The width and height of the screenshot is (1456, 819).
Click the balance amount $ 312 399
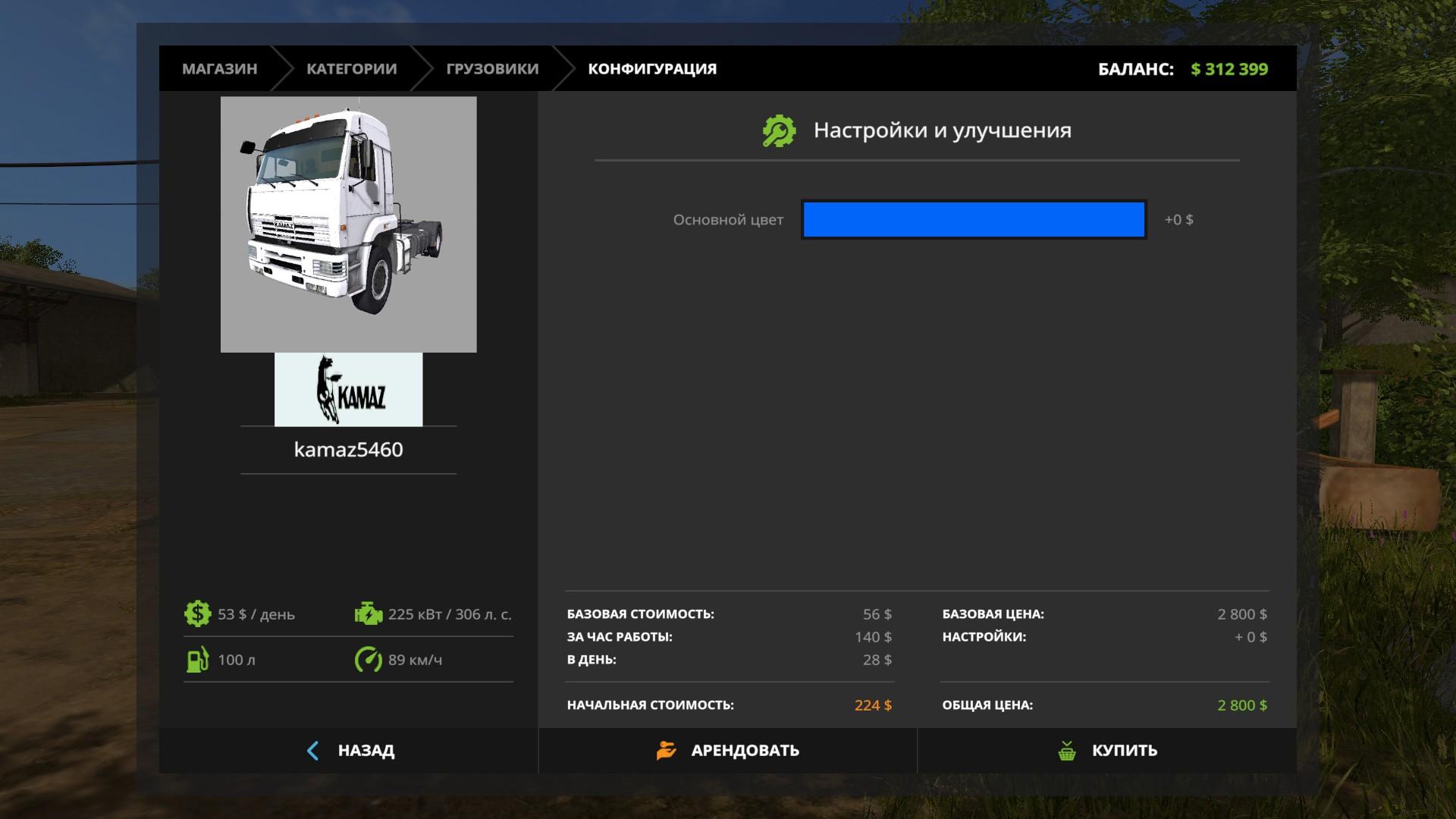[x=1228, y=69]
